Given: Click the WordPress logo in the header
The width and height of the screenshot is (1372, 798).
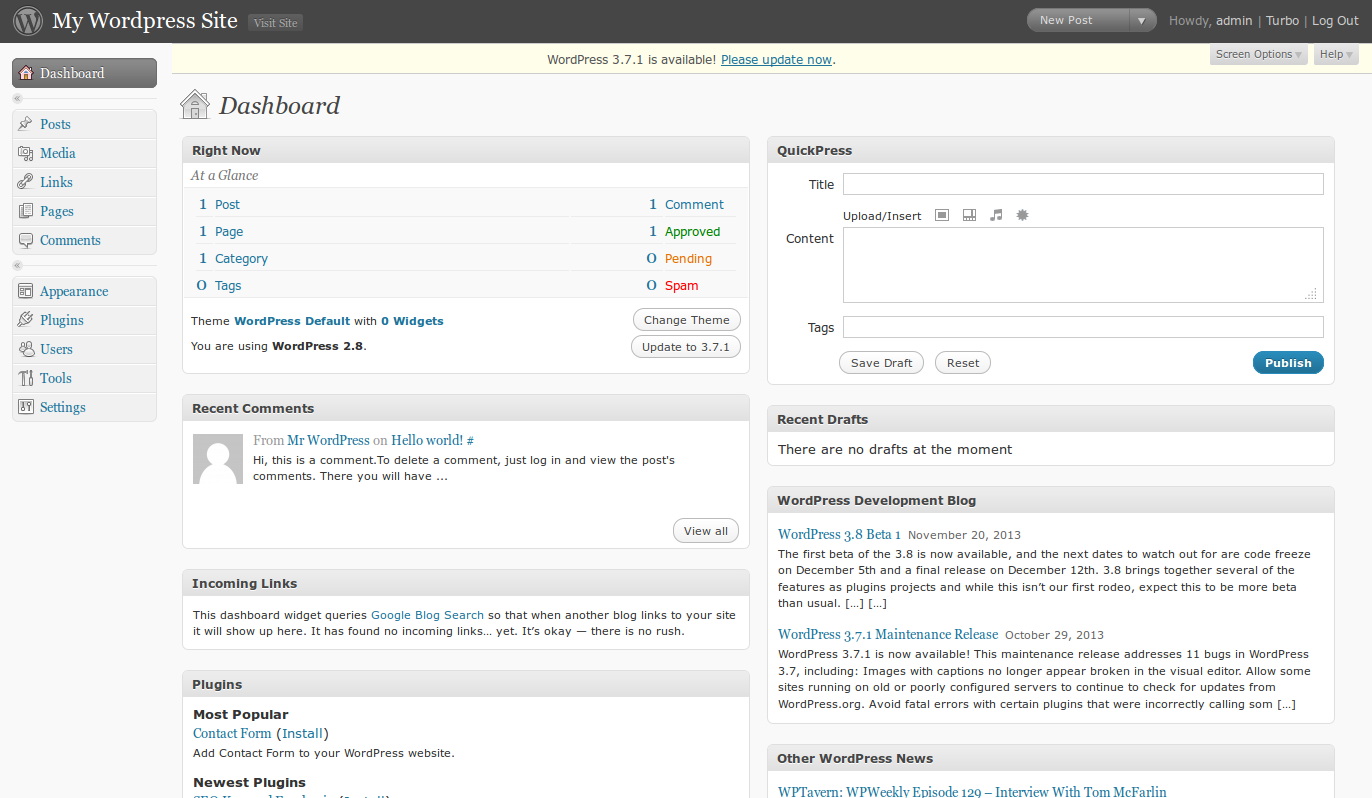Looking at the screenshot, I should pyautogui.click(x=28, y=20).
